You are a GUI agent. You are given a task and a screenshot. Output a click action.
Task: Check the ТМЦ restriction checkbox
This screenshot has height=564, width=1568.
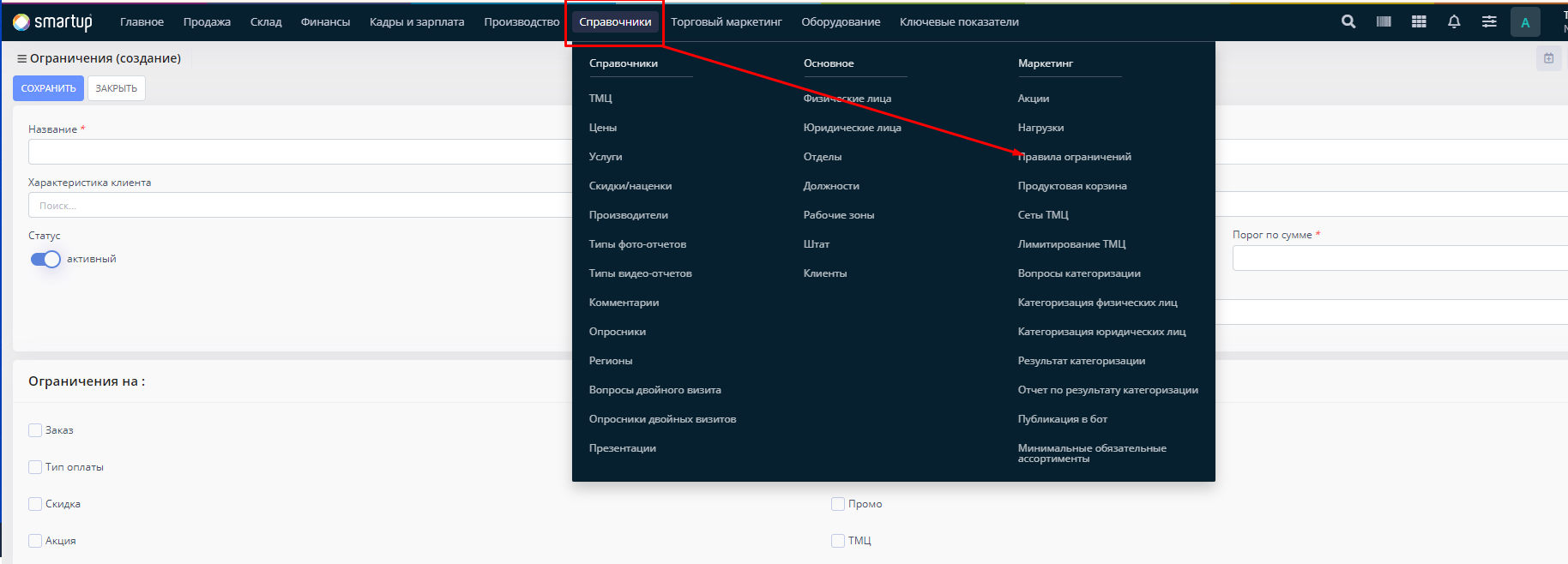tap(838, 541)
